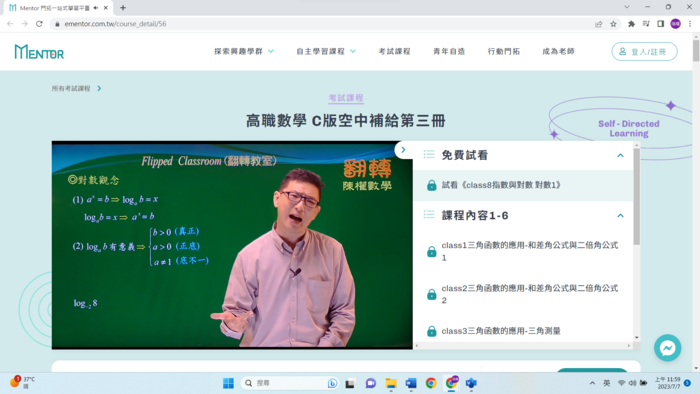Screen dimensions: 700x394
Task: Open the Messenger chat bubble
Action: click(667, 348)
